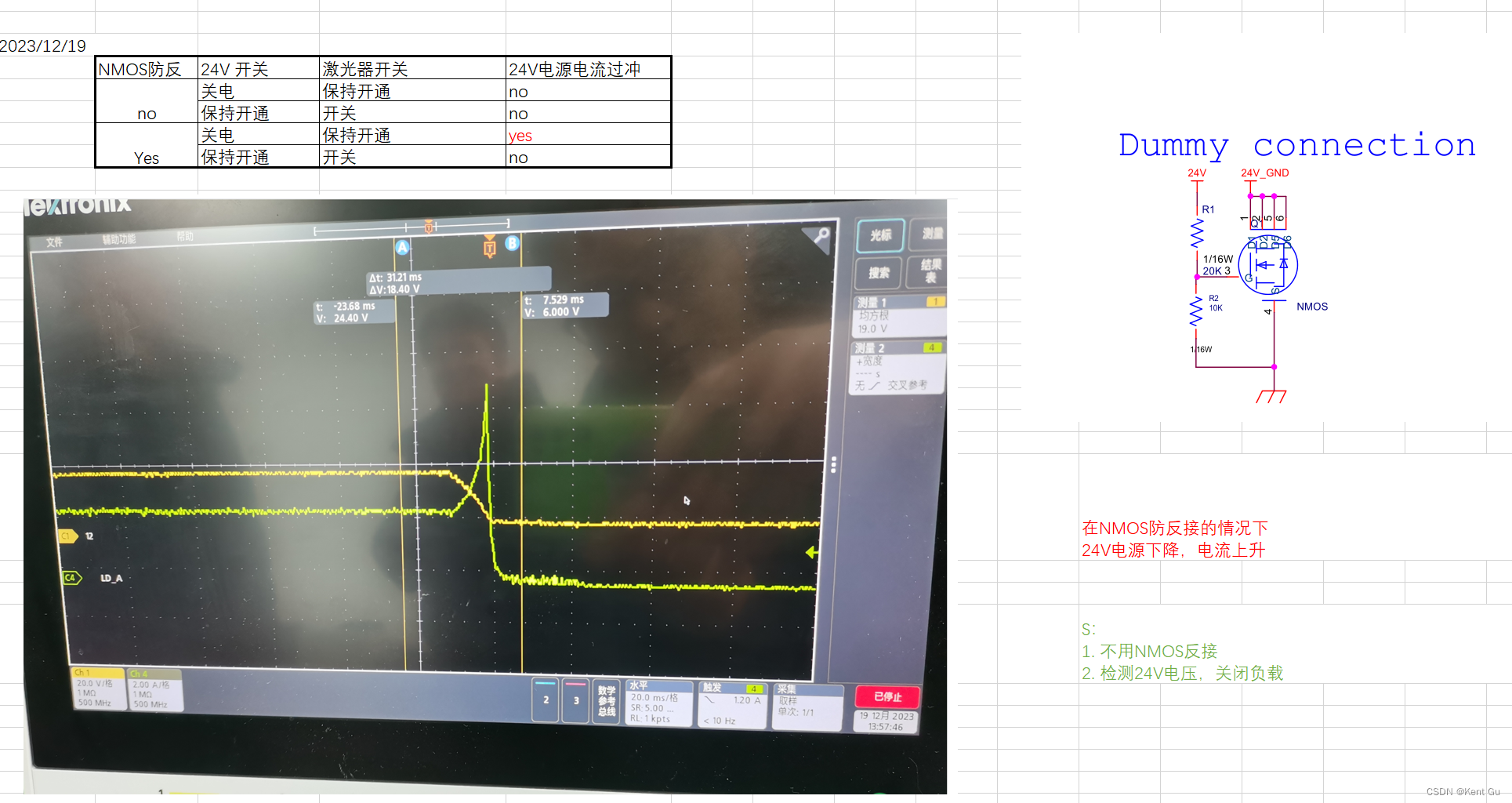
Task: Select the NMOS防反 header cell
Action: coord(147,69)
